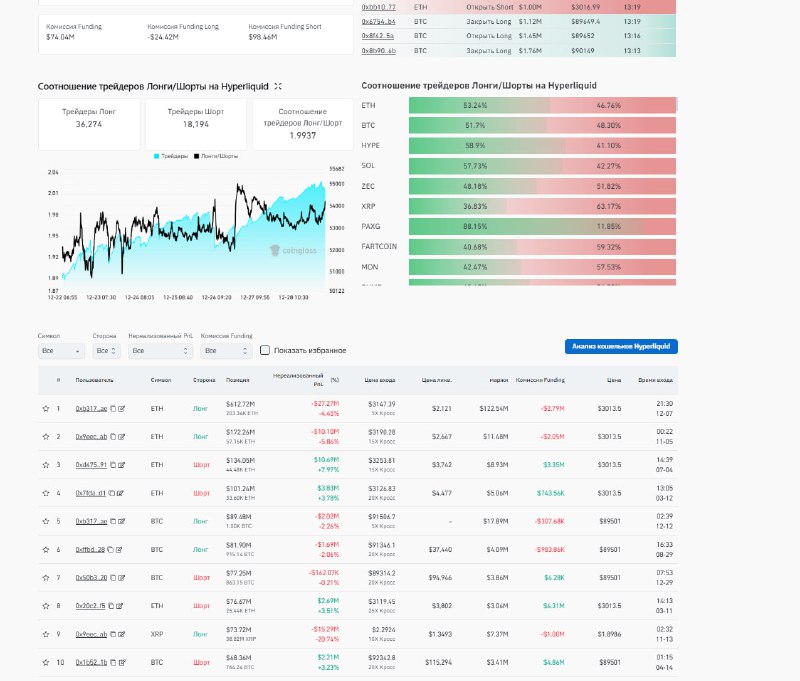Copy address 0x20c2..f5 in row 8
Viewport: 800px width, 681px height.
pyautogui.click(x=111, y=606)
